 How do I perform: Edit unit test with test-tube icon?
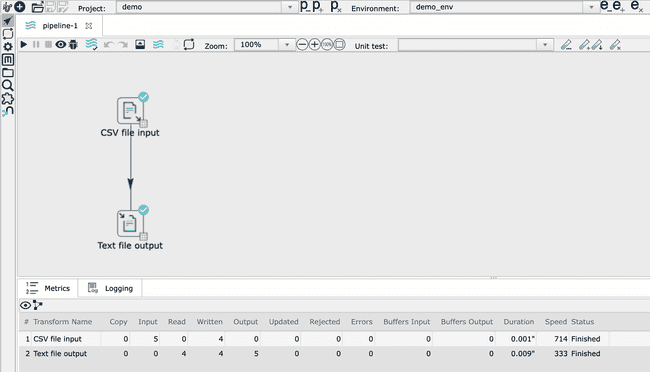pos(566,45)
